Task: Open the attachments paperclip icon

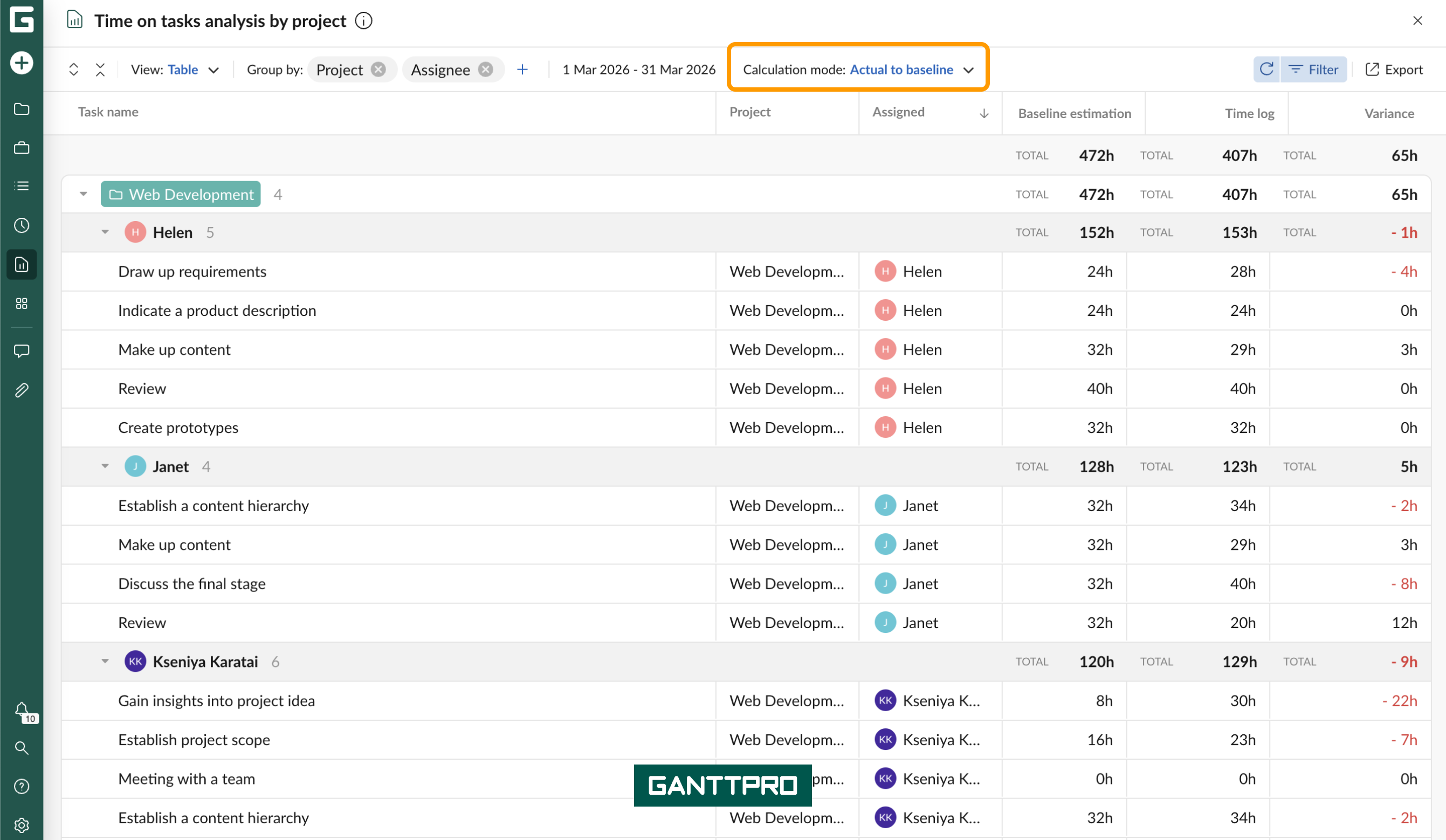Action: click(21, 390)
